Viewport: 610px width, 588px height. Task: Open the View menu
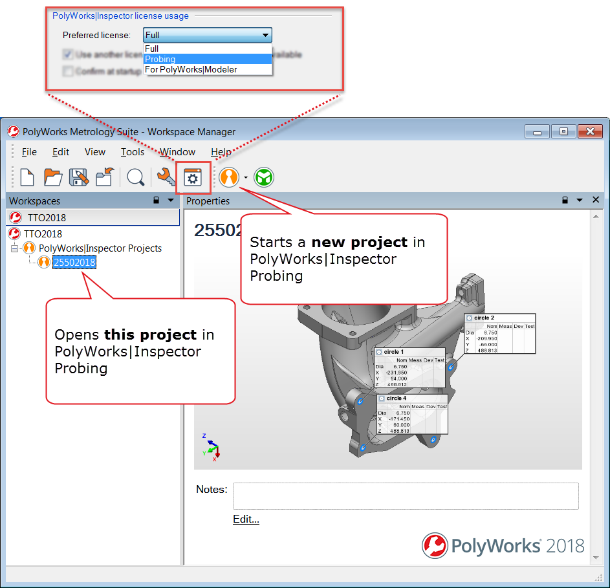click(95, 152)
